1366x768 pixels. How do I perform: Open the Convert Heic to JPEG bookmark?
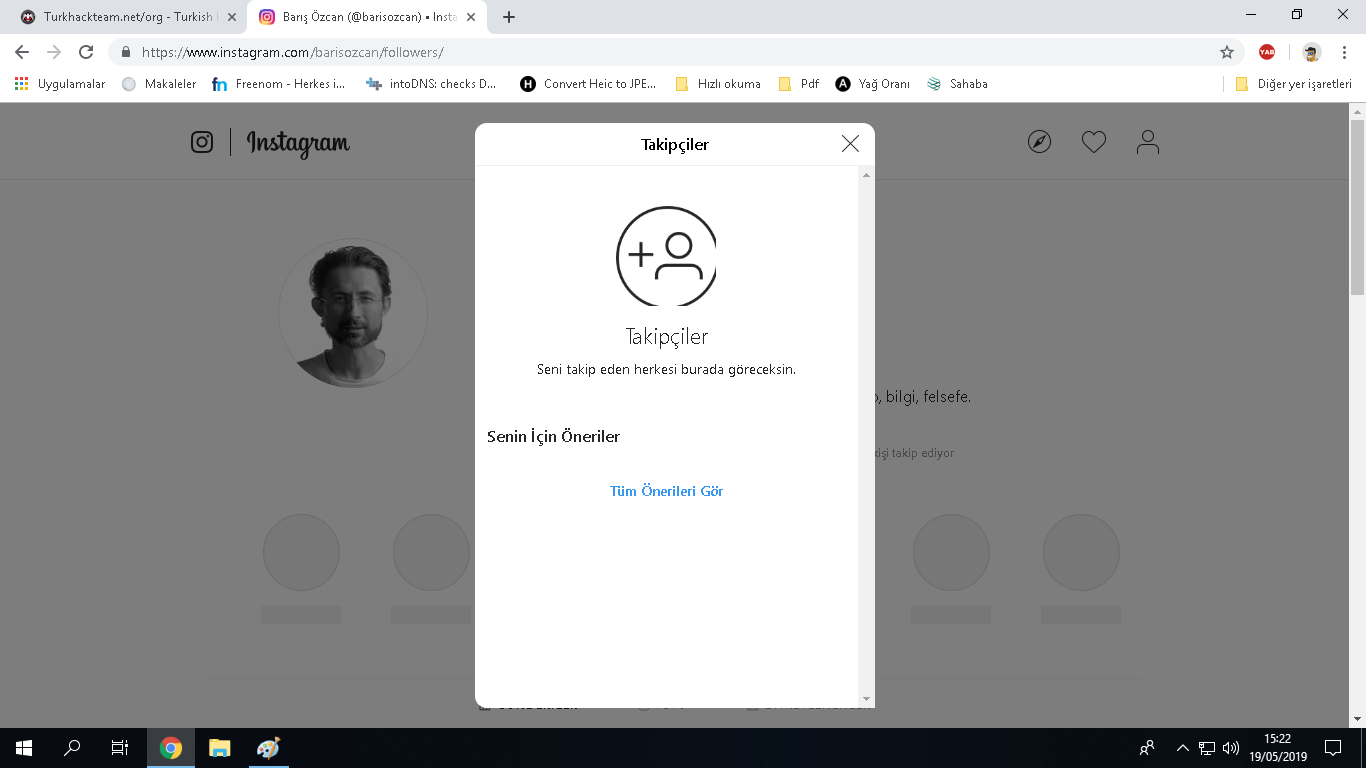click(588, 84)
